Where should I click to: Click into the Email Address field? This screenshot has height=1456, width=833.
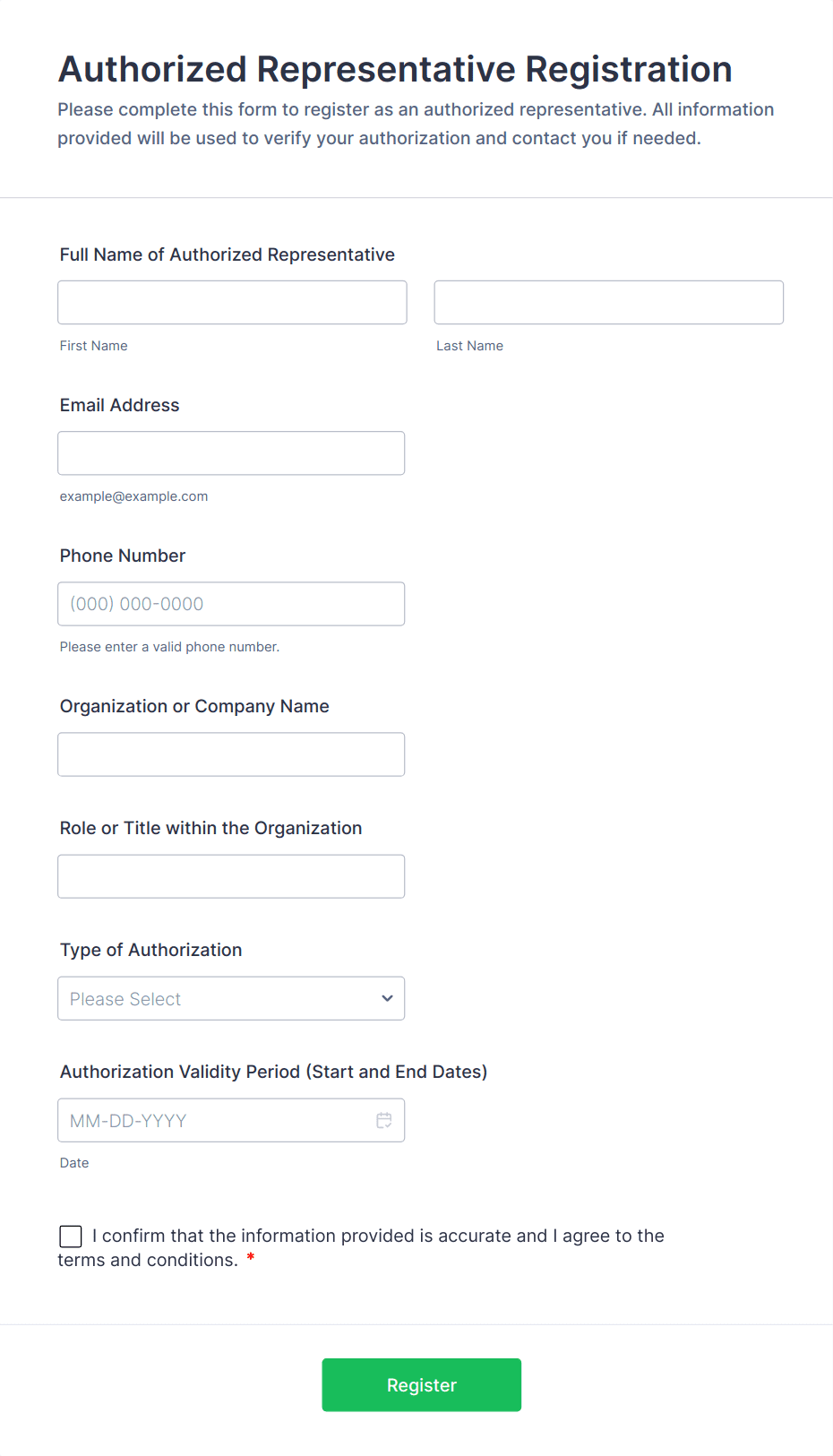[231, 453]
